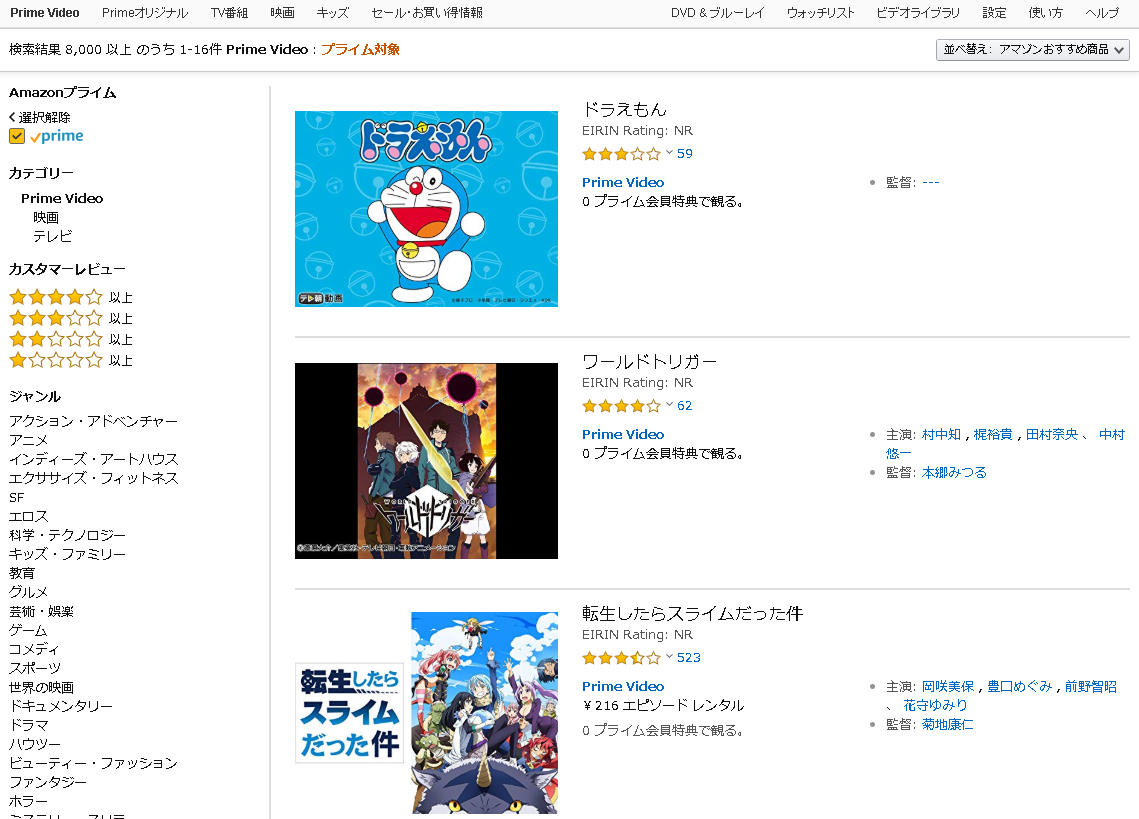Filter by one star and up rating
This screenshot has width=1139, height=819.
tap(70, 360)
